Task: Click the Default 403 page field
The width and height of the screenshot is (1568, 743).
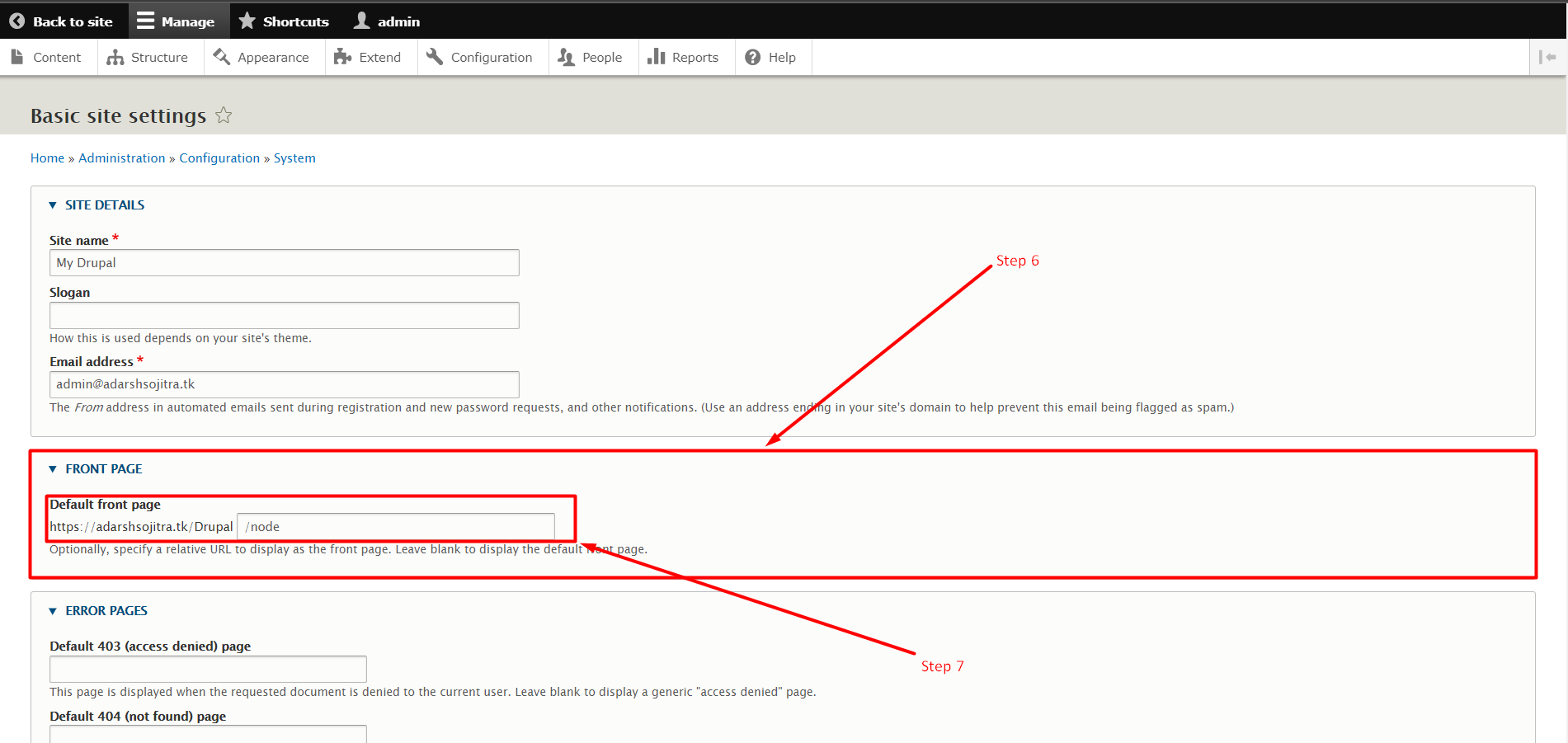Action: click(208, 669)
